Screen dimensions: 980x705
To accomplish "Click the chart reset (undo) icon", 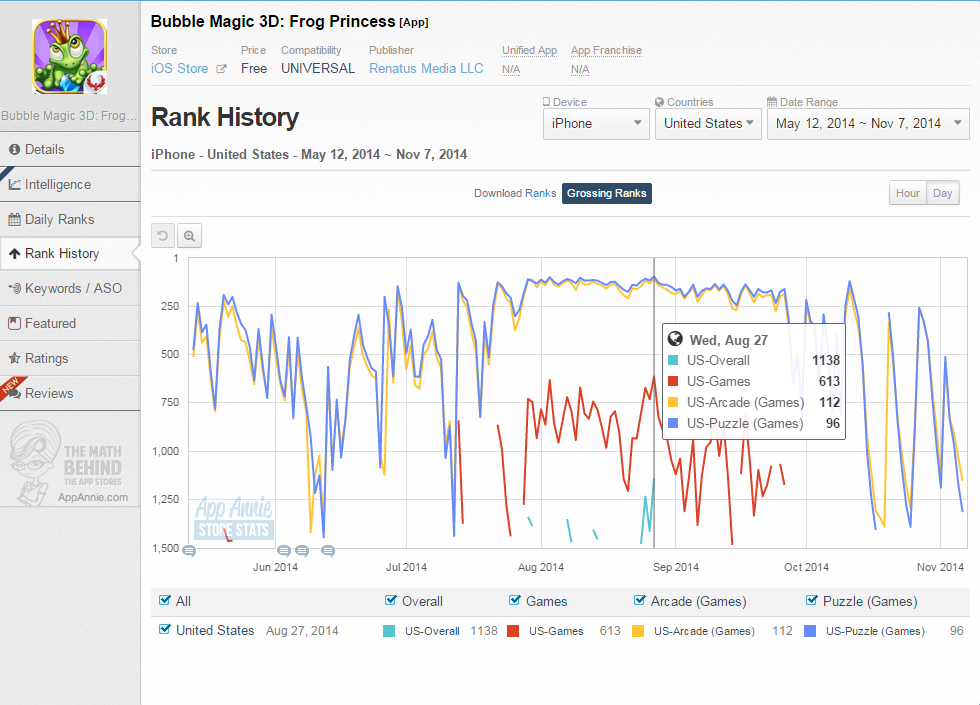I will (162, 236).
